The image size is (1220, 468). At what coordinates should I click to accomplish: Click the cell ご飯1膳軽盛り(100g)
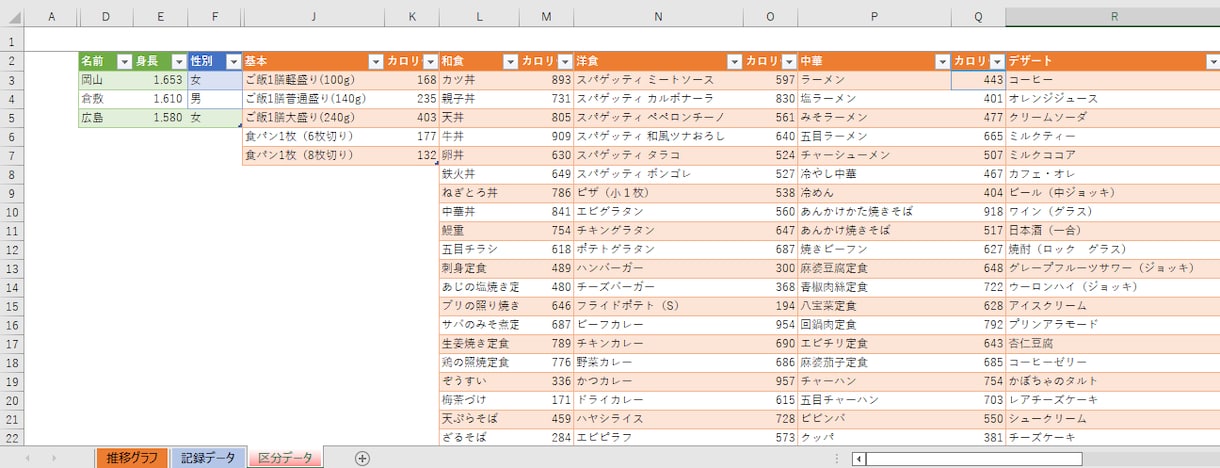point(313,80)
